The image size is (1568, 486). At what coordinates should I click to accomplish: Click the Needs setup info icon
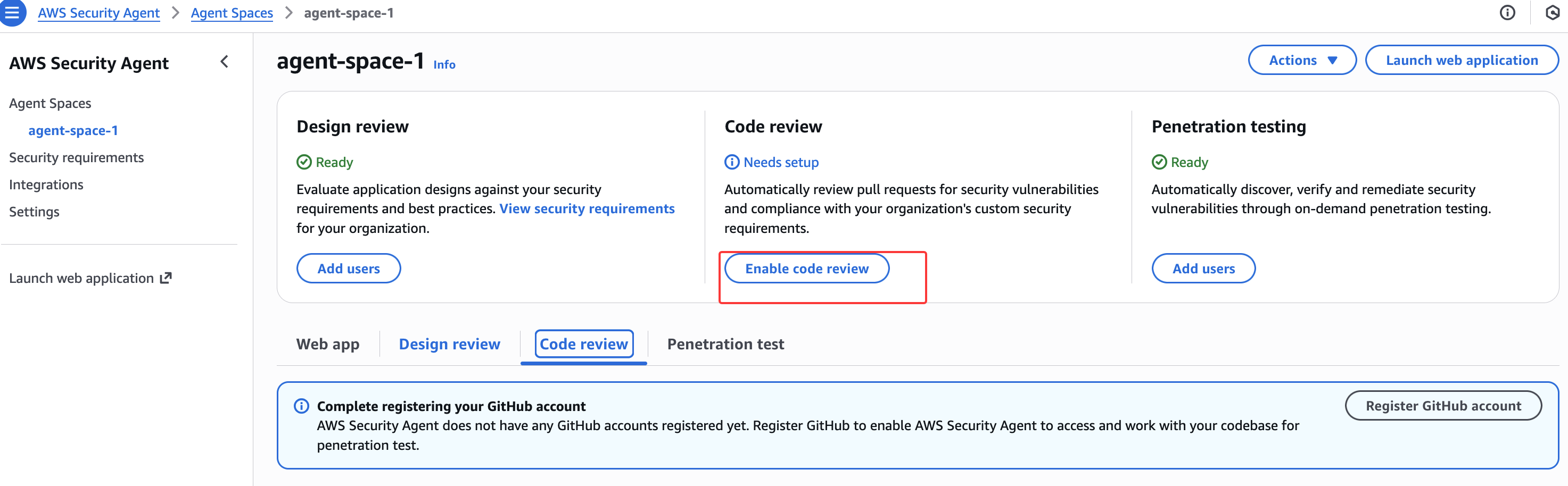732,162
